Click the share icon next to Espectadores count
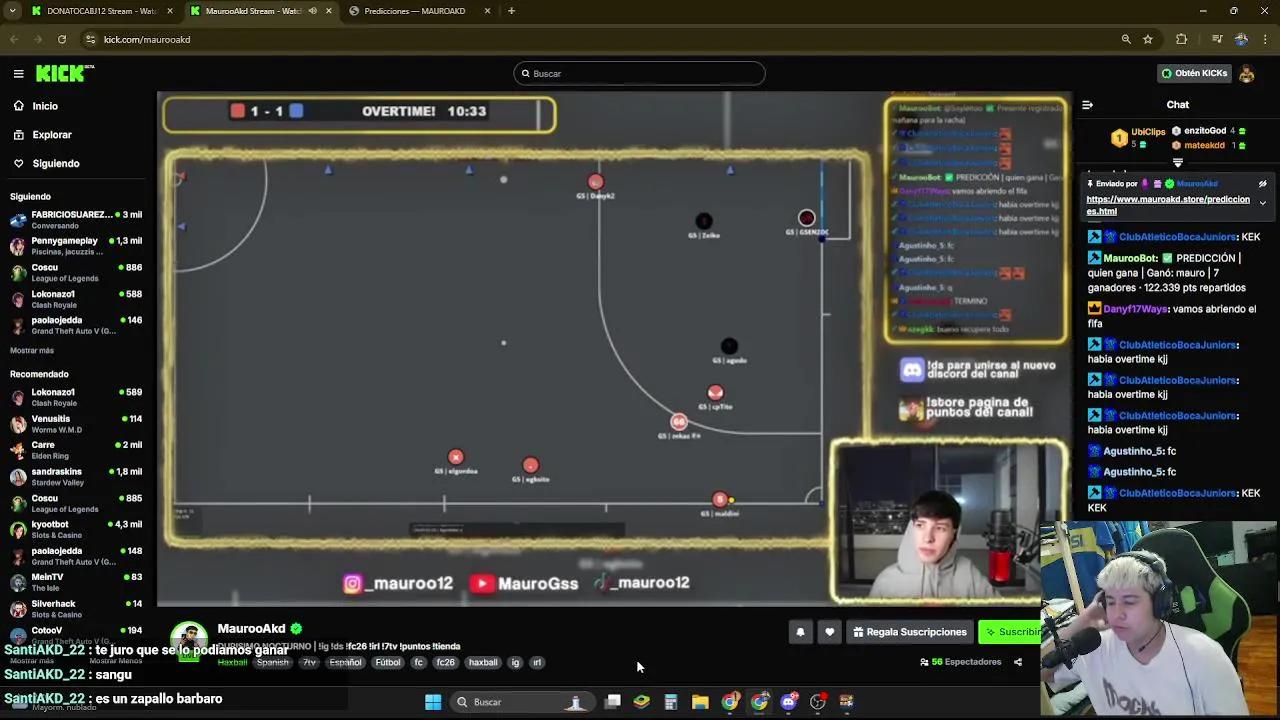This screenshot has height=720, width=1280. click(x=1018, y=661)
